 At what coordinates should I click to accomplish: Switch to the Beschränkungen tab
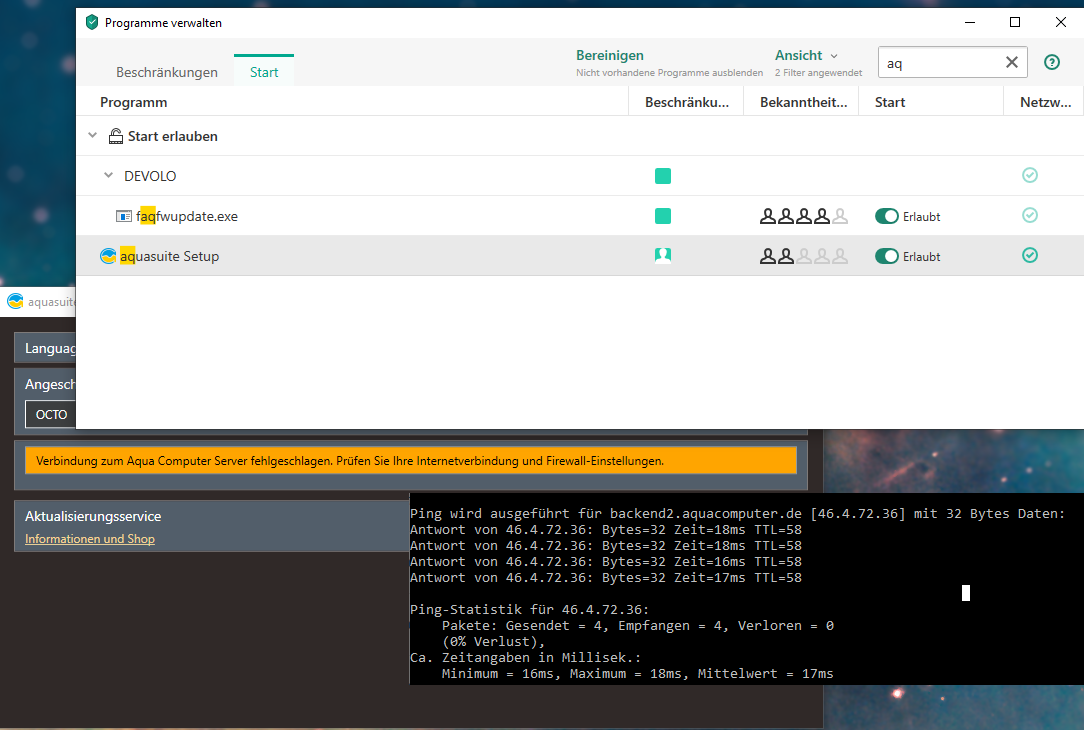[166, 72]
